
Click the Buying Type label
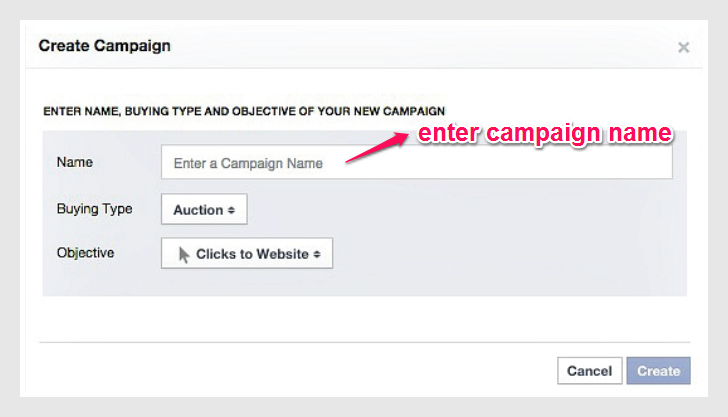coord(94,209)
